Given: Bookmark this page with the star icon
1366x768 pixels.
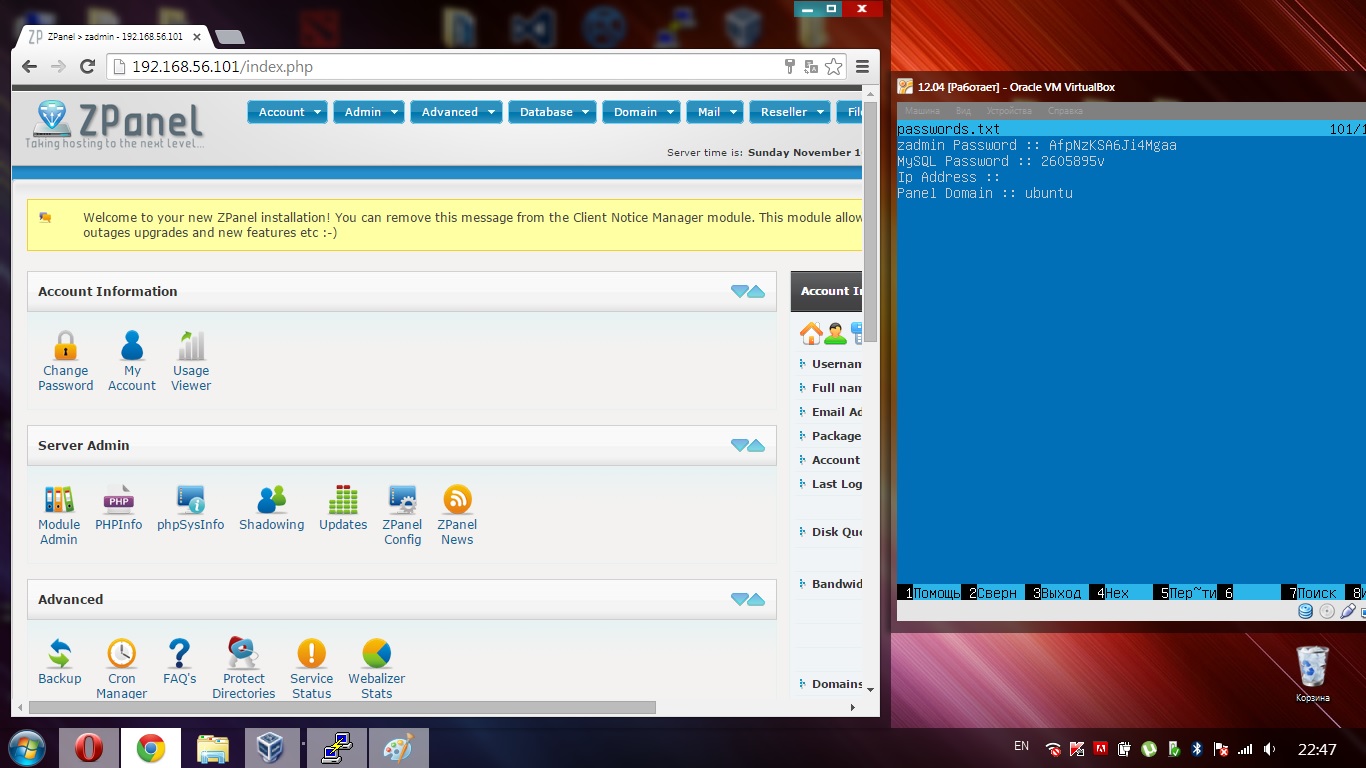Looking at the screenshot, I should coord(833,67).
